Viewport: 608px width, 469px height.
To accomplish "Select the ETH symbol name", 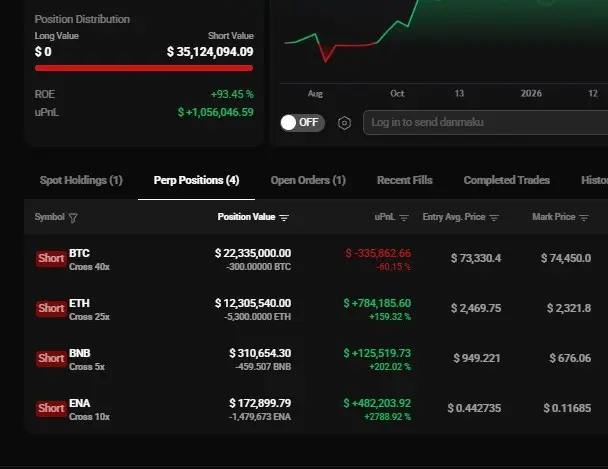I will click(x=79, y=303).
